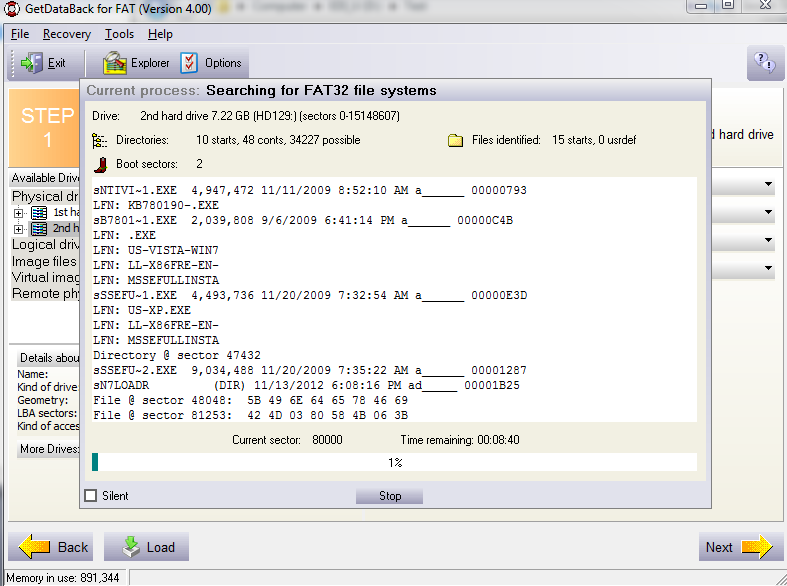Click the log line LFN: KB780190-.EXE
Image resolution: width=787 pixels, height=586 pixels.
156,205
